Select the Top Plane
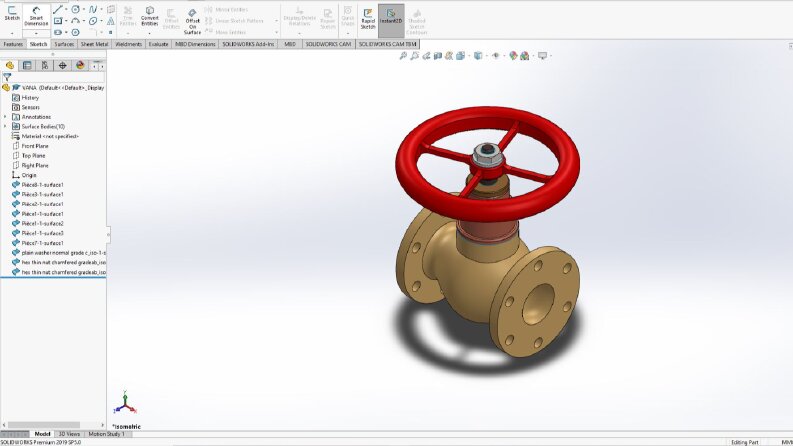This screenshot has height=446, width=793. [x=33, y=156]
